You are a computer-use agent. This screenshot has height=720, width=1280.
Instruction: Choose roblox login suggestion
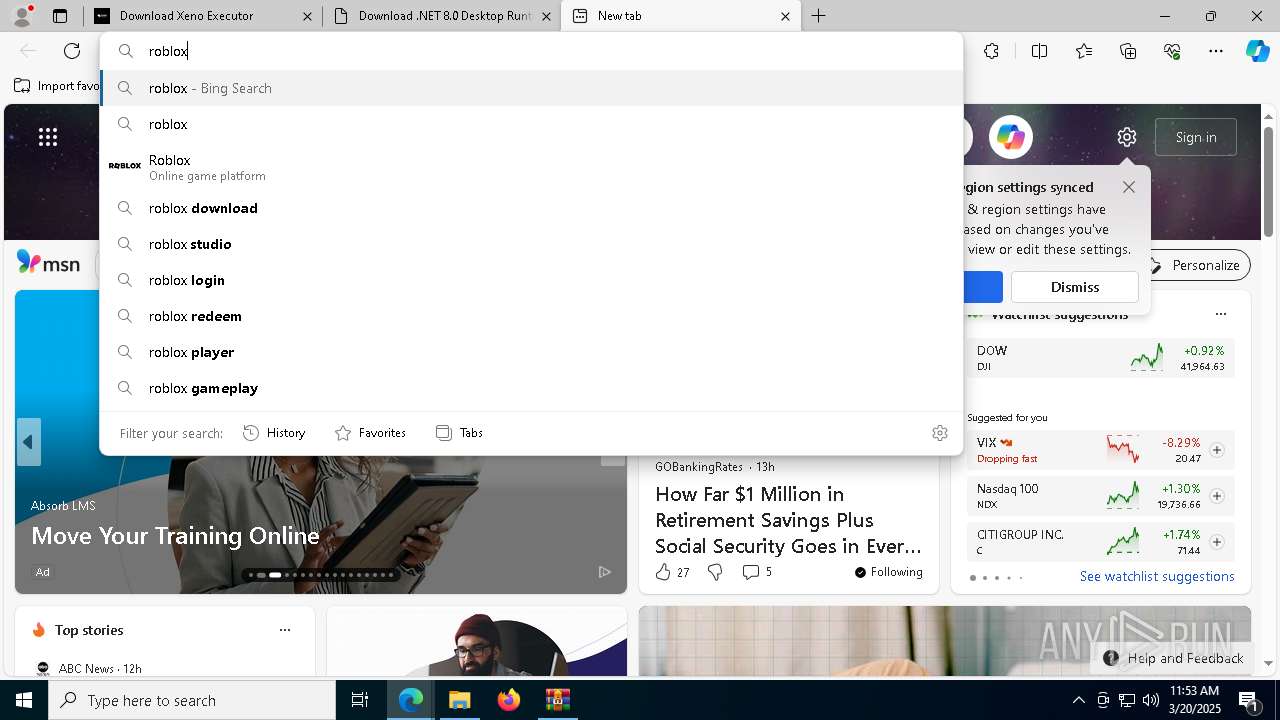point(531,280)
